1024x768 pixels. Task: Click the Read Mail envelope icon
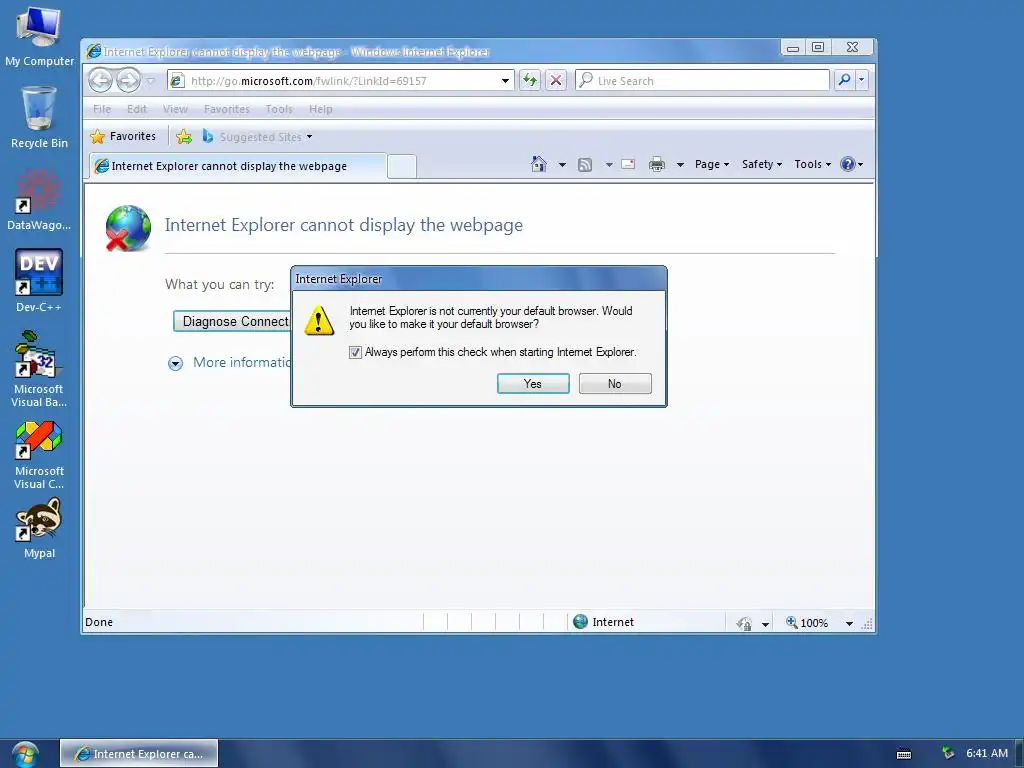coord(628,164)
